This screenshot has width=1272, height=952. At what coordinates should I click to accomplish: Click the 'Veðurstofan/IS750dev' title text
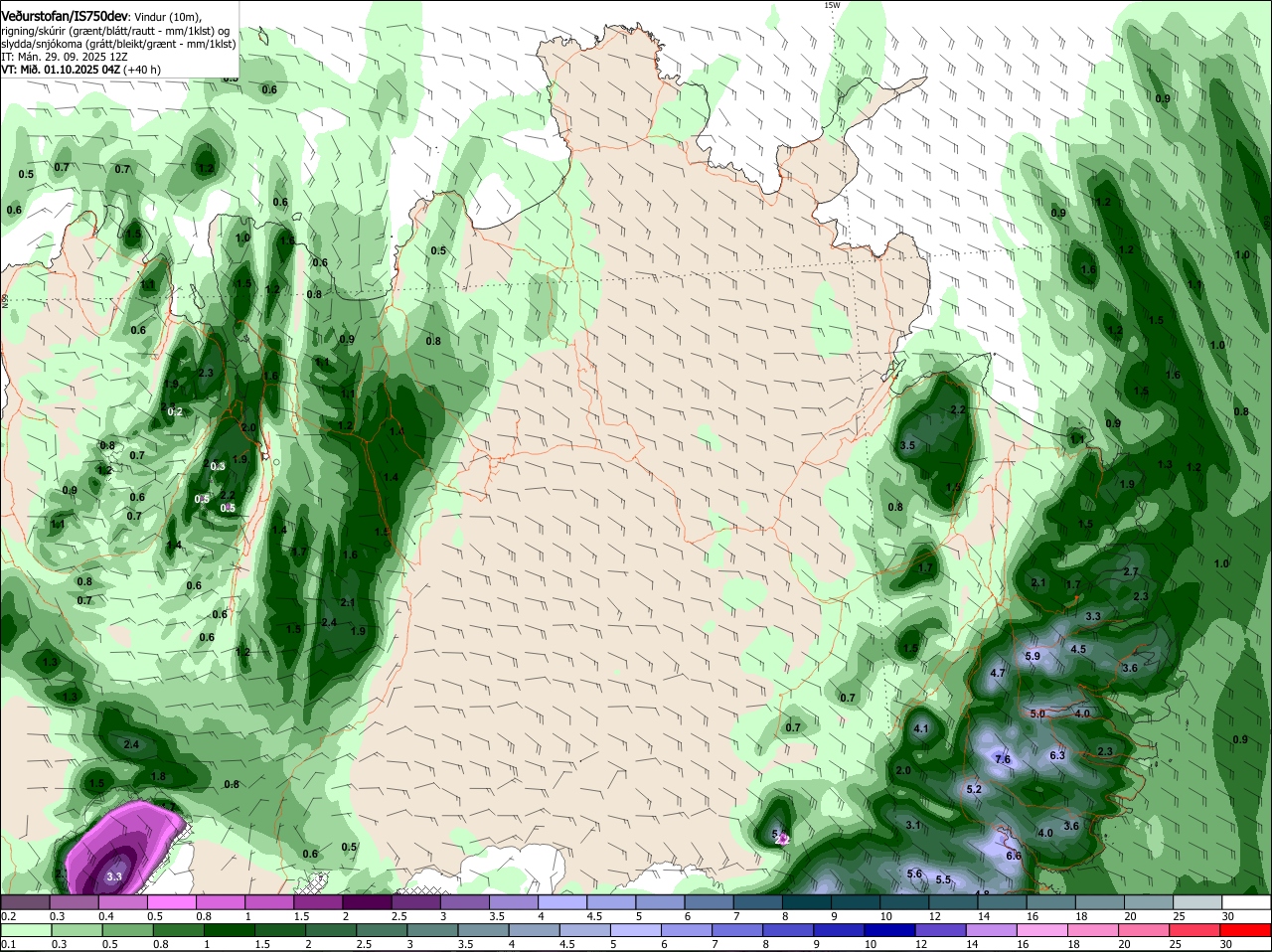pos(65,16)
